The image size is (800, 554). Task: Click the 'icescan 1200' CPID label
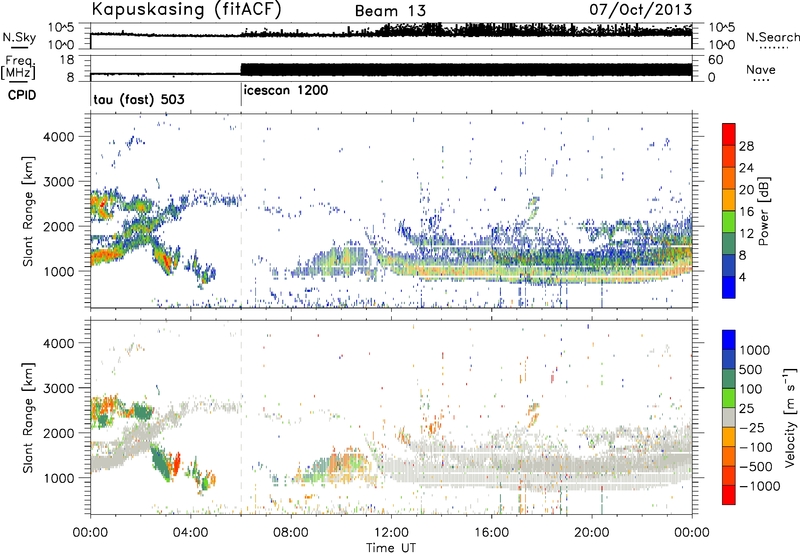click(x=286, y=91)
